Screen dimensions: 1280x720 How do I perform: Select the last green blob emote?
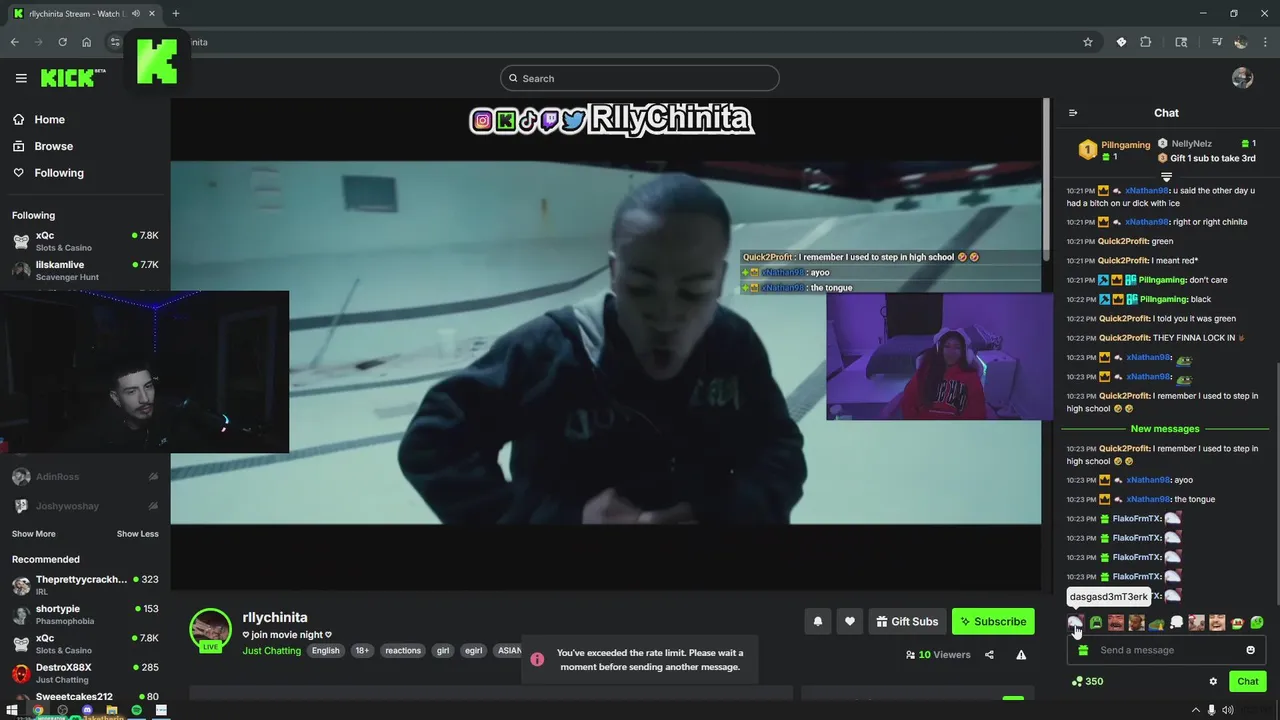point(1257,623)
